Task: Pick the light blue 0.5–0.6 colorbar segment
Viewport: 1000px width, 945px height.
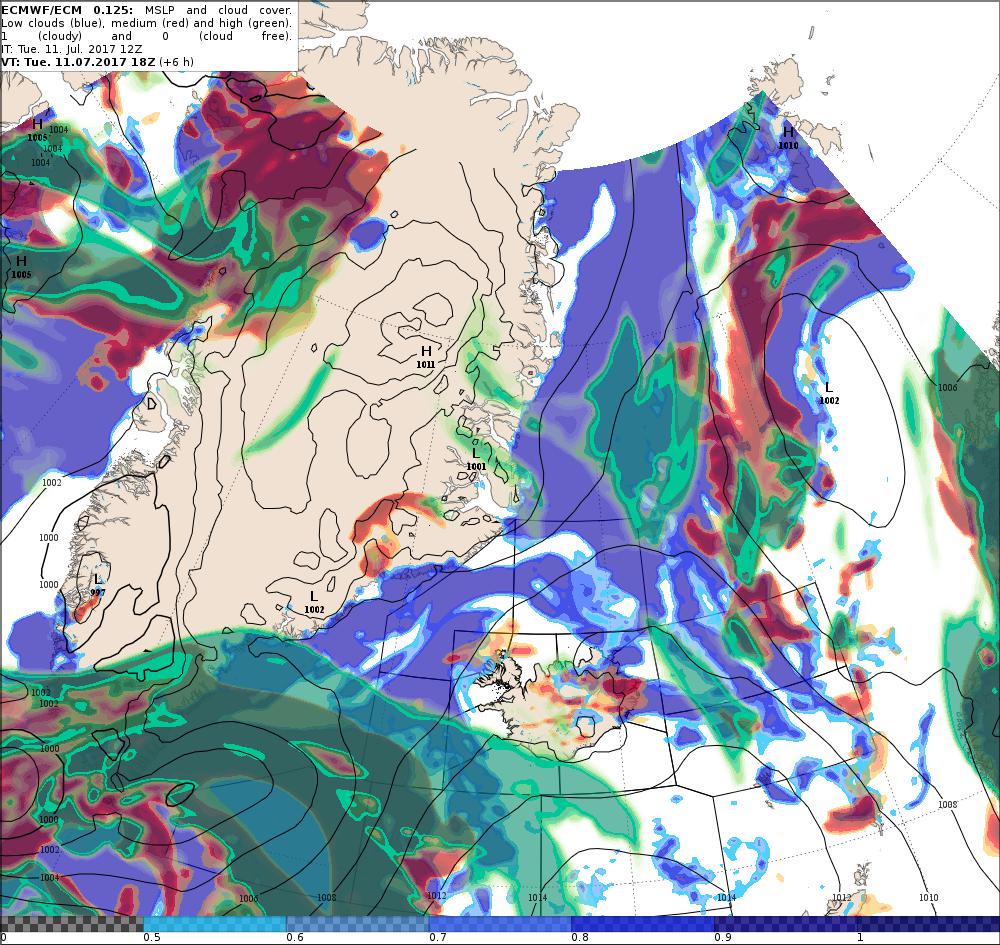Action: point(215,924)
